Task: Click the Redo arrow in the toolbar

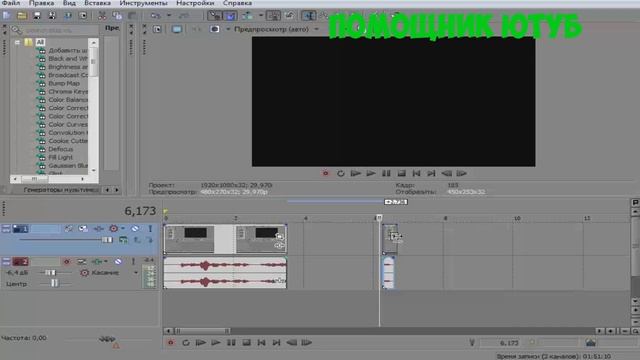Action: pyautogui.click(x=184, y=16)
